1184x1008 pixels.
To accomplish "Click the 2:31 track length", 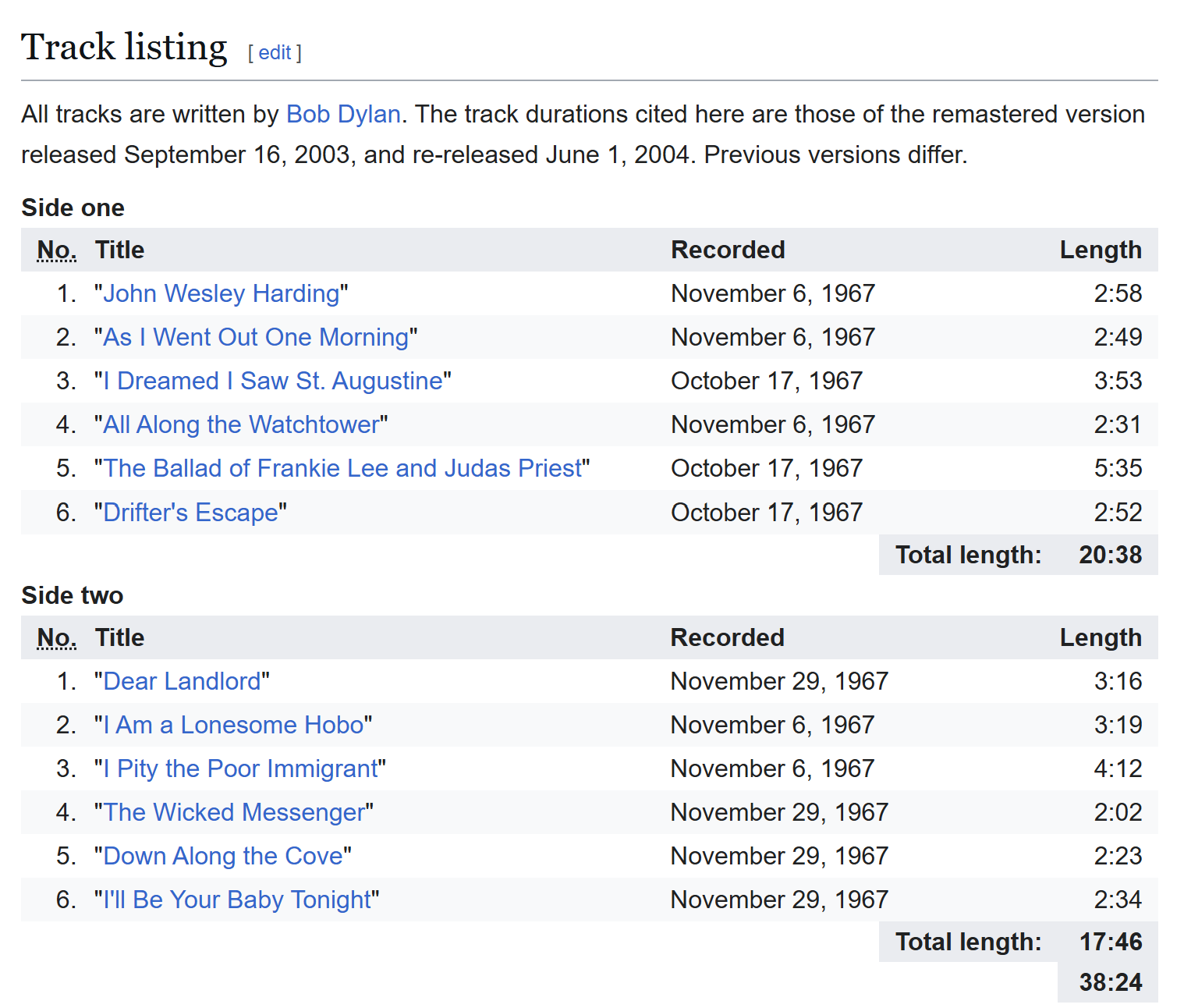I will coord(1118,424).
